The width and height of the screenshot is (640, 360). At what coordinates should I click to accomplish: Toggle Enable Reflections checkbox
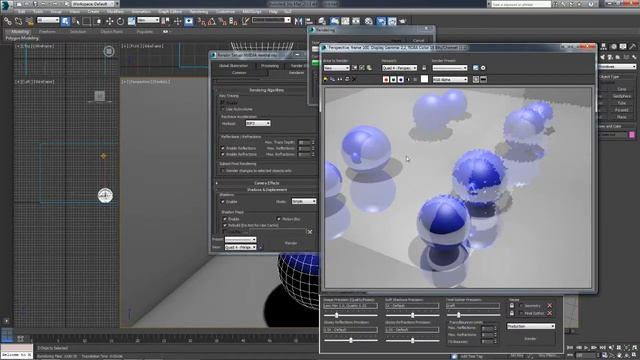[x=223, y=148]
